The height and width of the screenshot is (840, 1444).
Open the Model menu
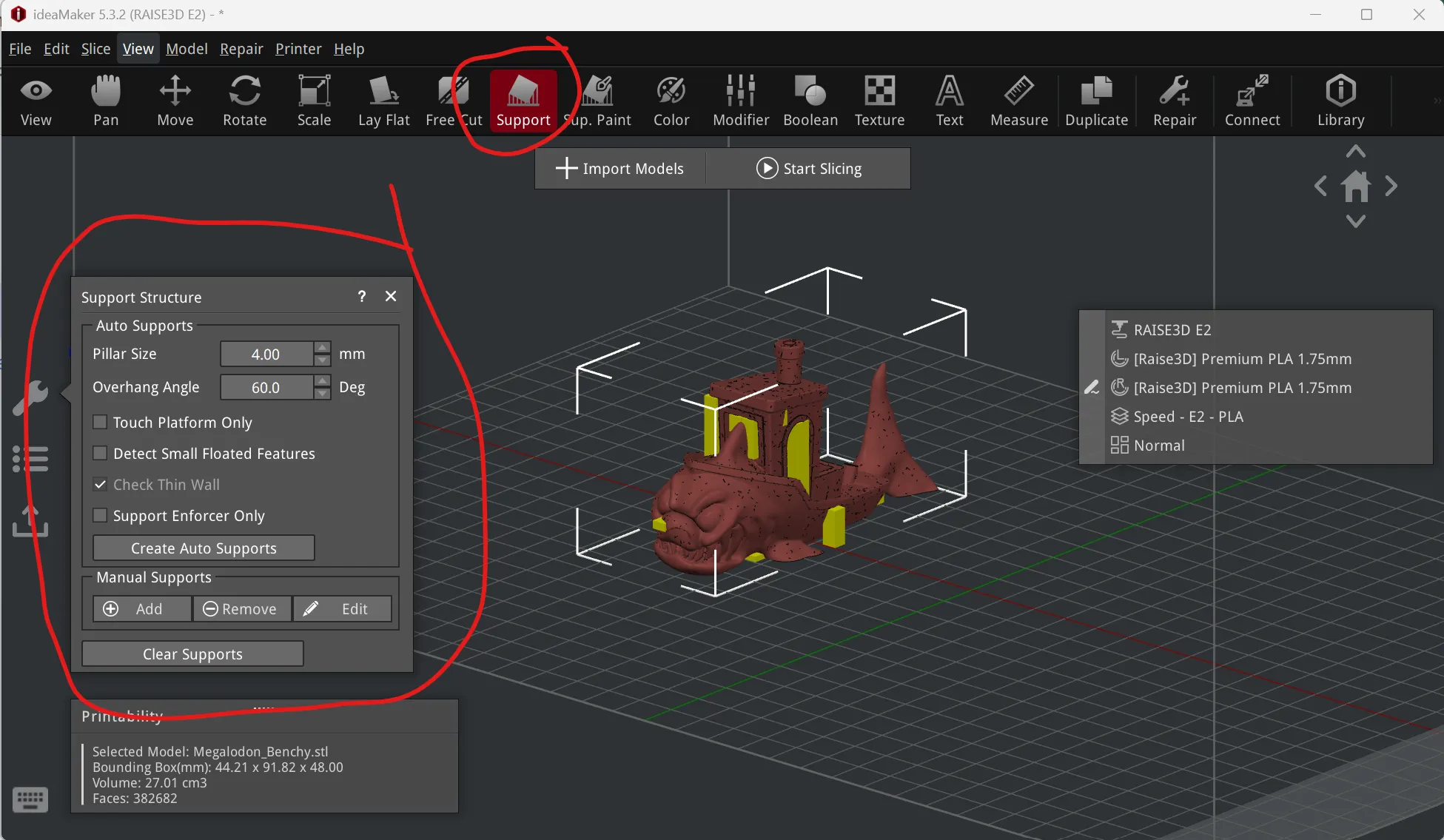click(x=187, y=49)
